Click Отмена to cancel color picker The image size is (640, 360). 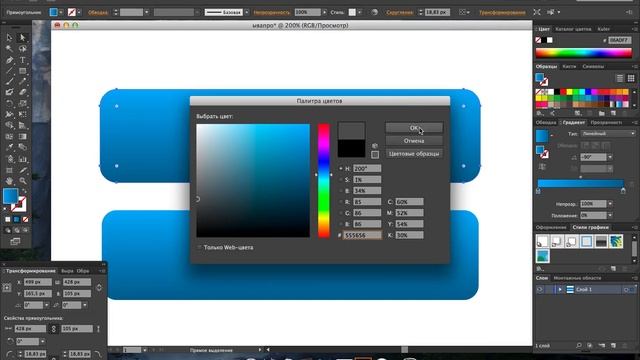click(414, 141)
